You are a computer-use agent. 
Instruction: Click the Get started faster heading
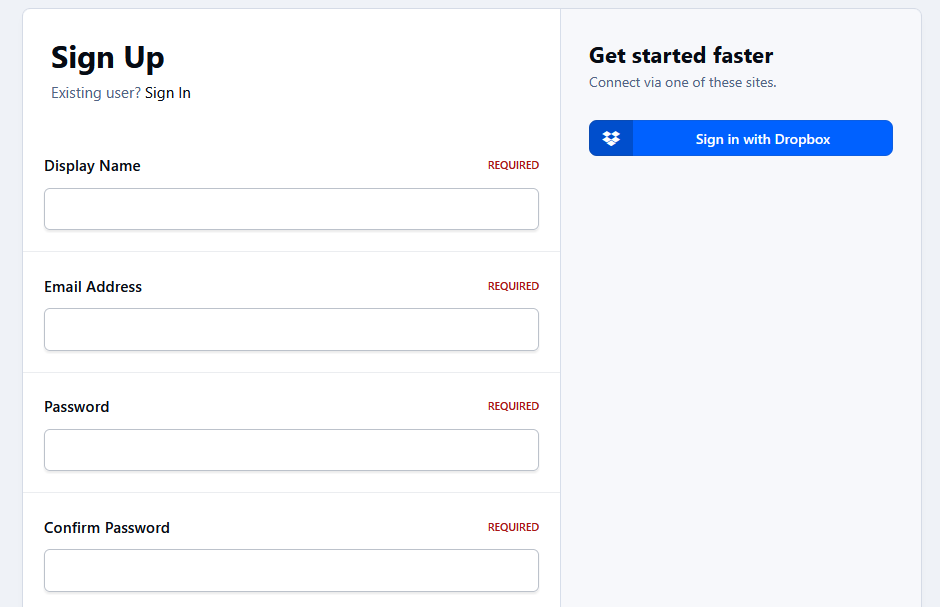point(681,55)
